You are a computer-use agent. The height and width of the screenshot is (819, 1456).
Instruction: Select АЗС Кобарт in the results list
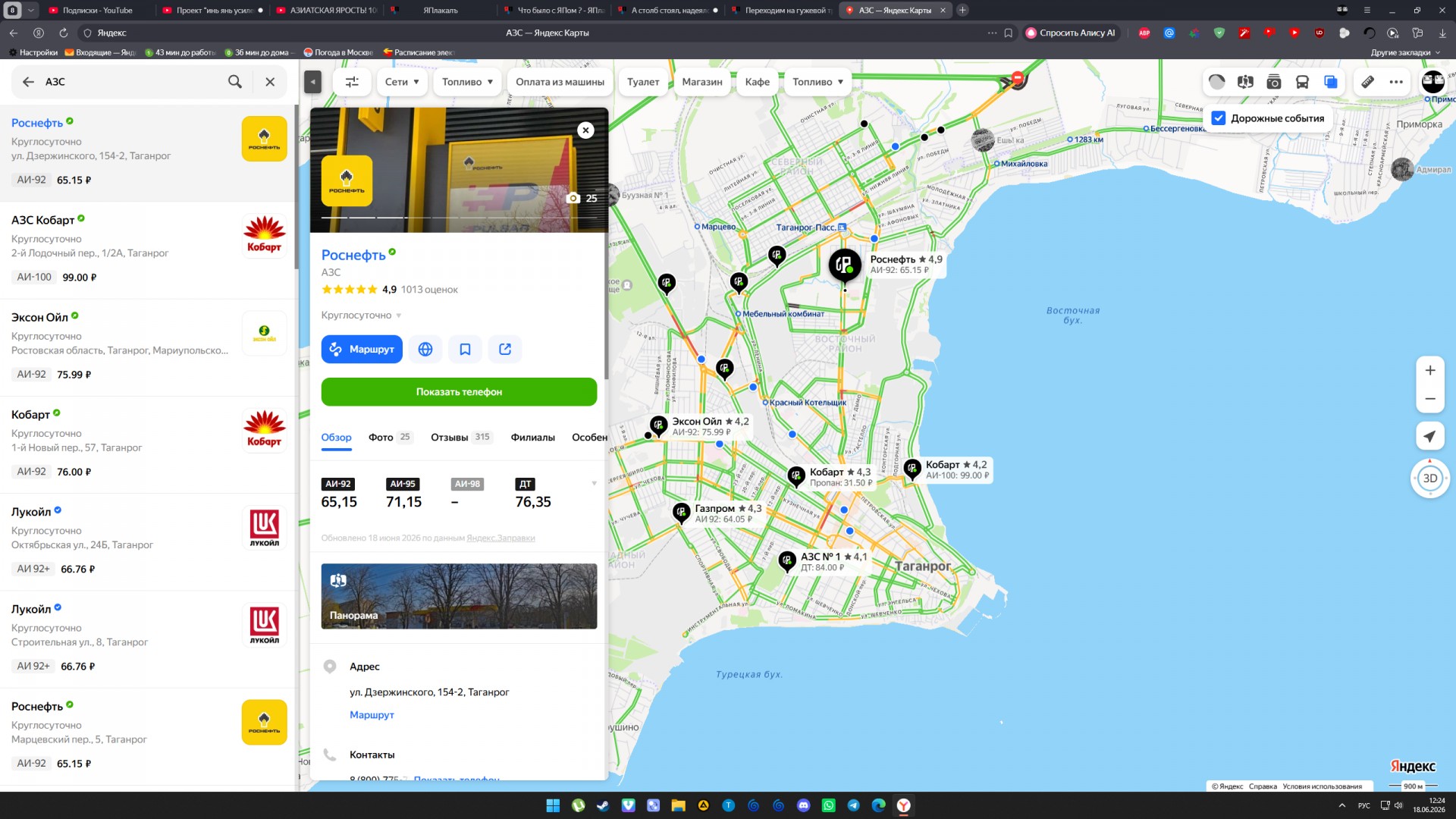pyautogui.click(x=147, y=250)
